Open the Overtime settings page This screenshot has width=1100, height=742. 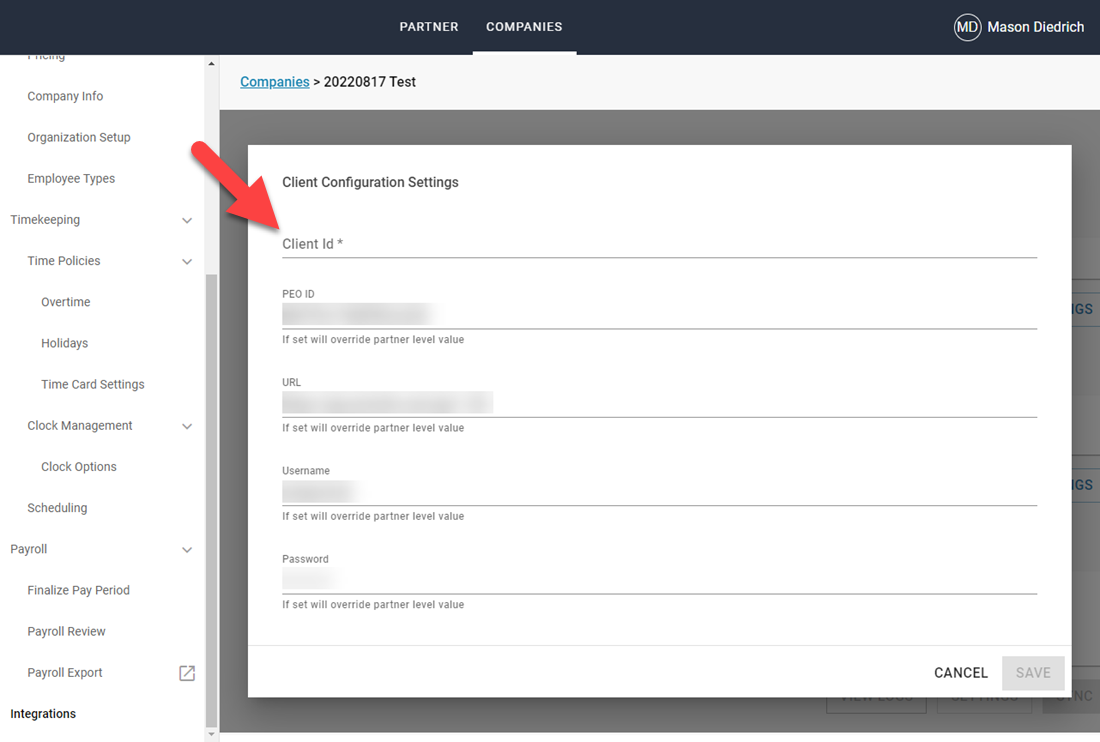(x=65, y=301)
